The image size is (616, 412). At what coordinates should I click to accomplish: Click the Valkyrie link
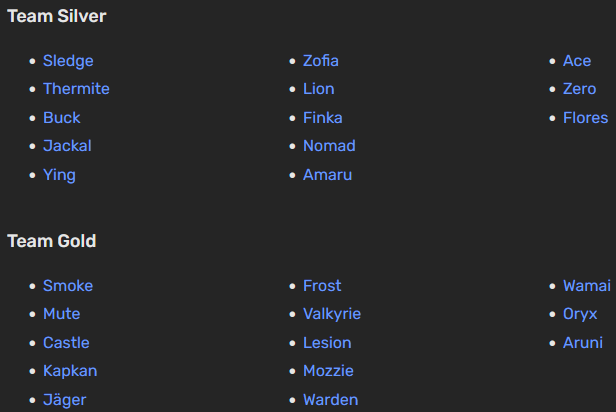coord(332,314)
